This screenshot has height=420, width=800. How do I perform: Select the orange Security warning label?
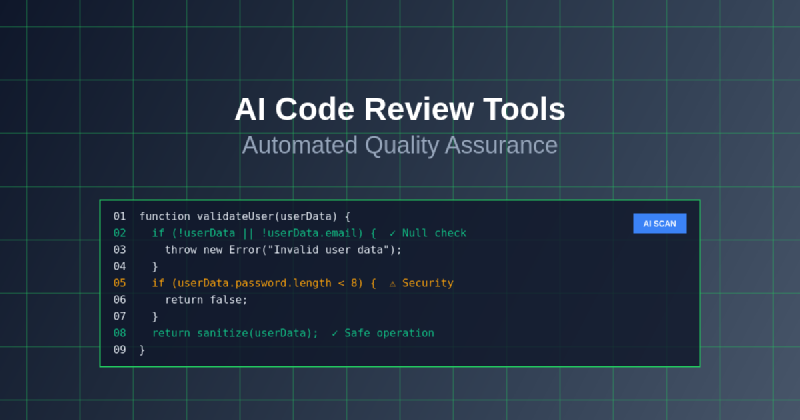pyautogui.click(x=427, y=283)
